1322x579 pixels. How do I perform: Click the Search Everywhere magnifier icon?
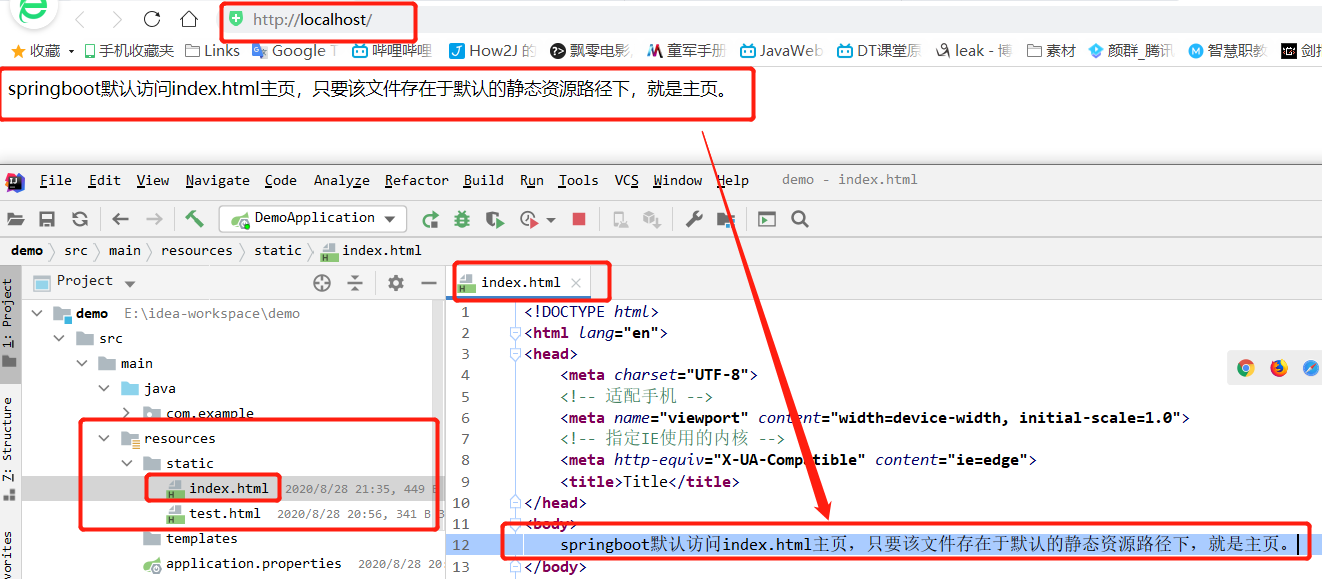tap(800, 219)
